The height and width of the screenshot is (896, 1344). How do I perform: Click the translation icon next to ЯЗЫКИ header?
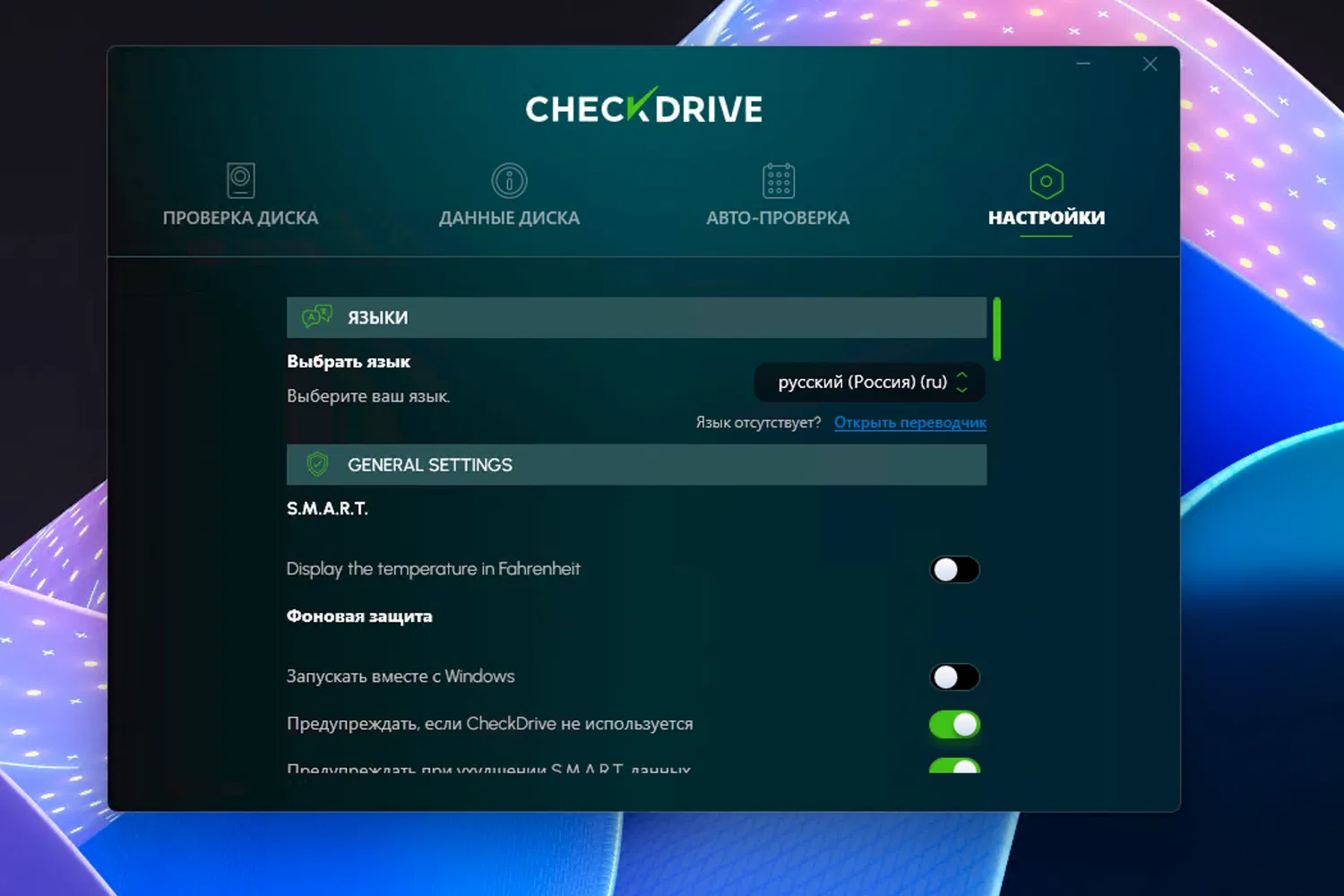click(x=315, y=316)
